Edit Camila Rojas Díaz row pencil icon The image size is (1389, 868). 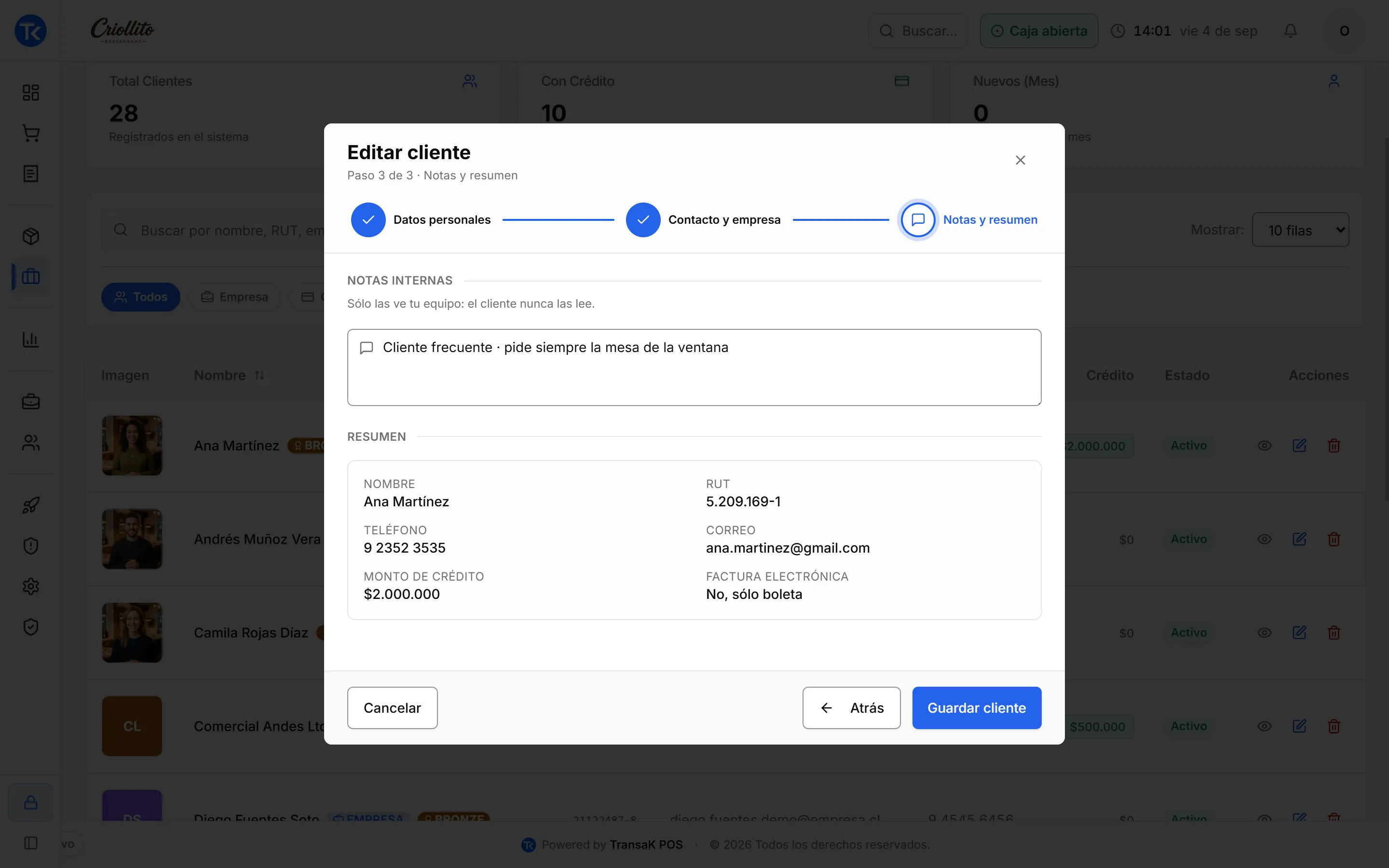pos(1299,633)
